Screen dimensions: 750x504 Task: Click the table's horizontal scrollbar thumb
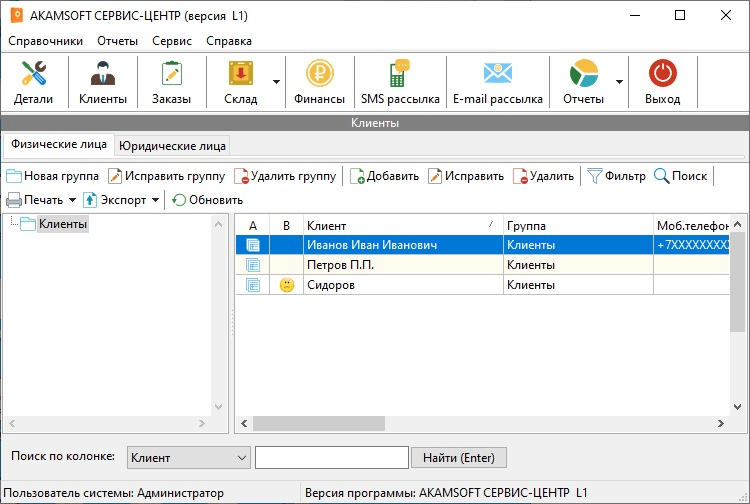pos(319,423)
